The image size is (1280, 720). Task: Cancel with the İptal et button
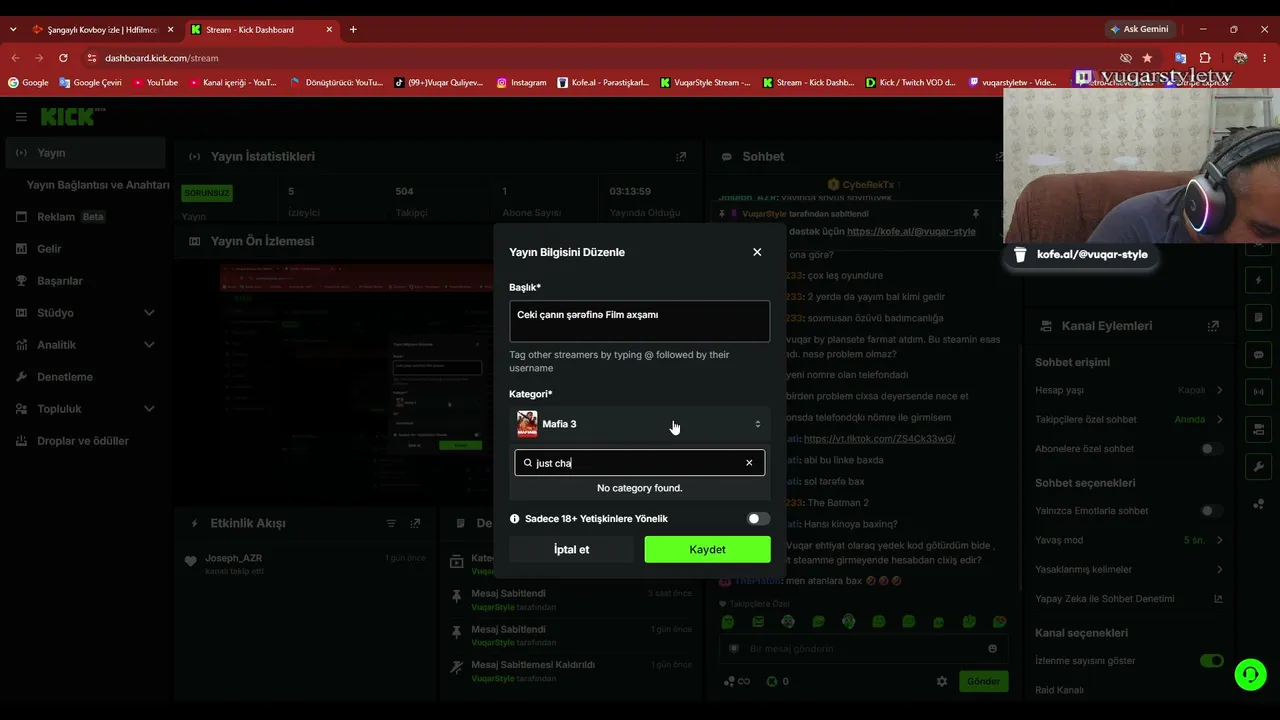tap(571, 549)
